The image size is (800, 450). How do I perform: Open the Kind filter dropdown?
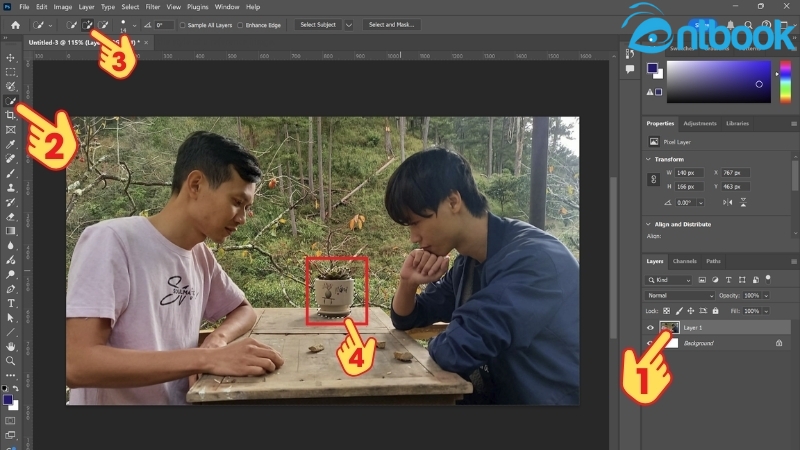coord(669,280)
